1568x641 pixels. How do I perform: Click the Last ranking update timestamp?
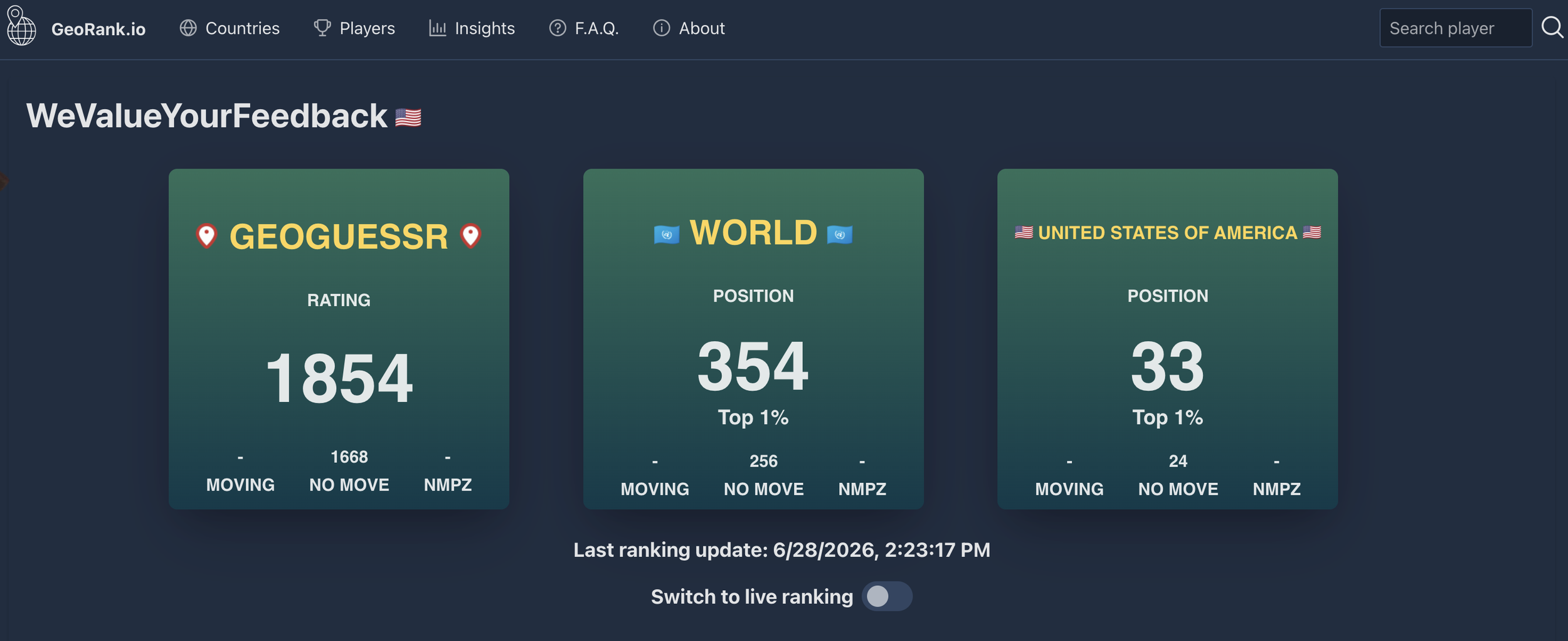pos(781,550)
